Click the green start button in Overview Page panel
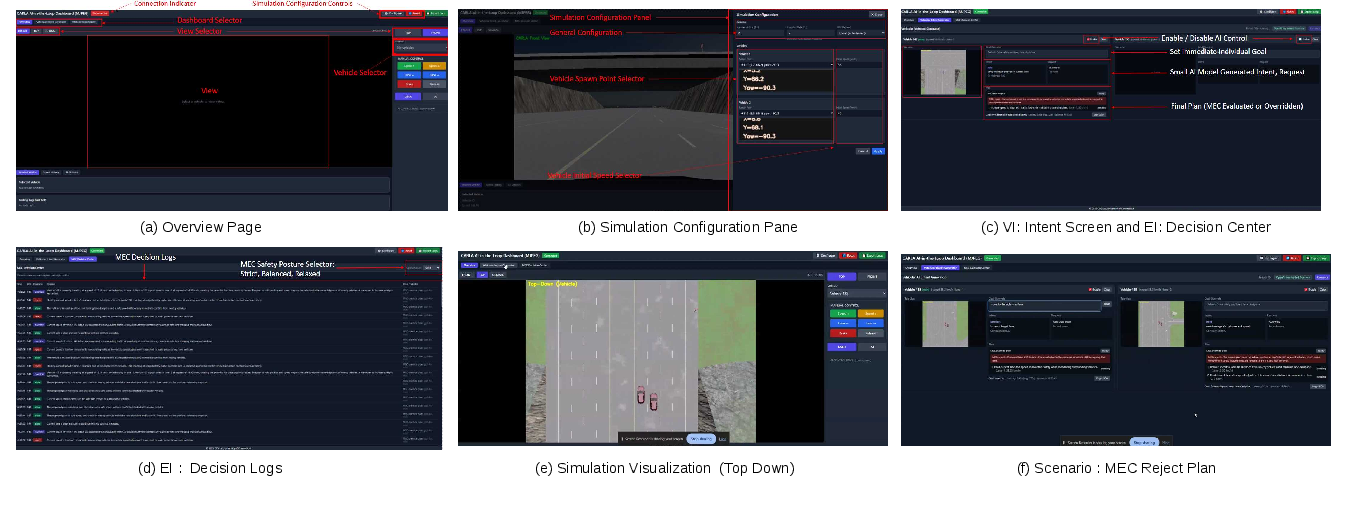 [x=435, y=13]
